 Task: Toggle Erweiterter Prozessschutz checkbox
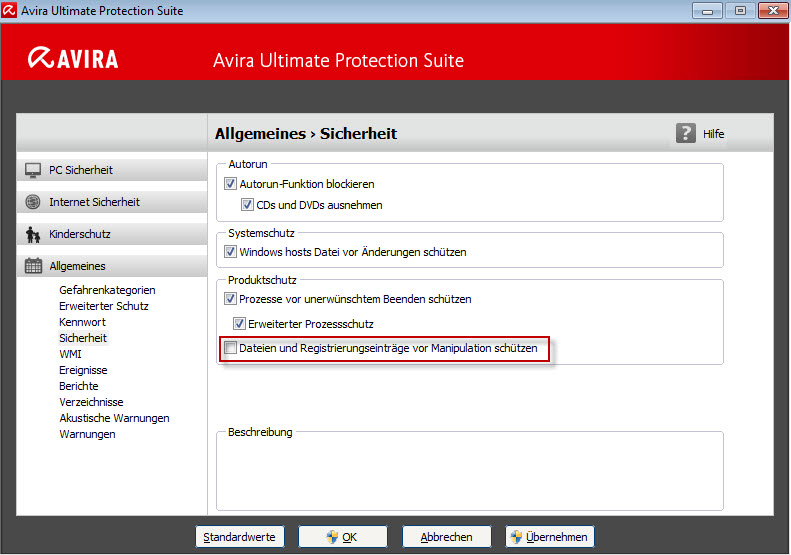239,323
